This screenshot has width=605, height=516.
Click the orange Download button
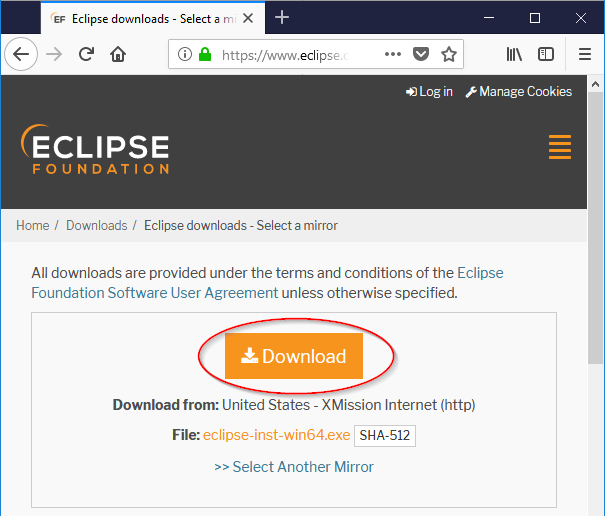(x=294, y=356)
